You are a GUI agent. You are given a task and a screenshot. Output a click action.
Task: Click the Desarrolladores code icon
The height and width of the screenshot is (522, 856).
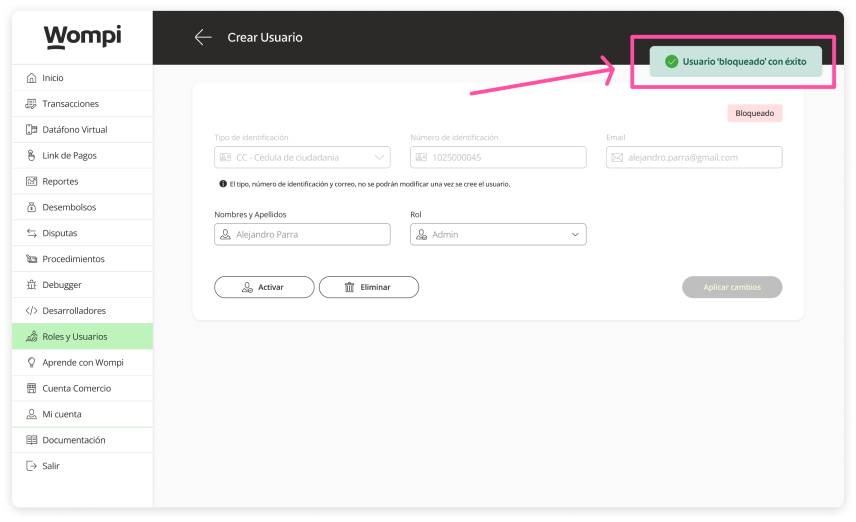coord(32,311)
